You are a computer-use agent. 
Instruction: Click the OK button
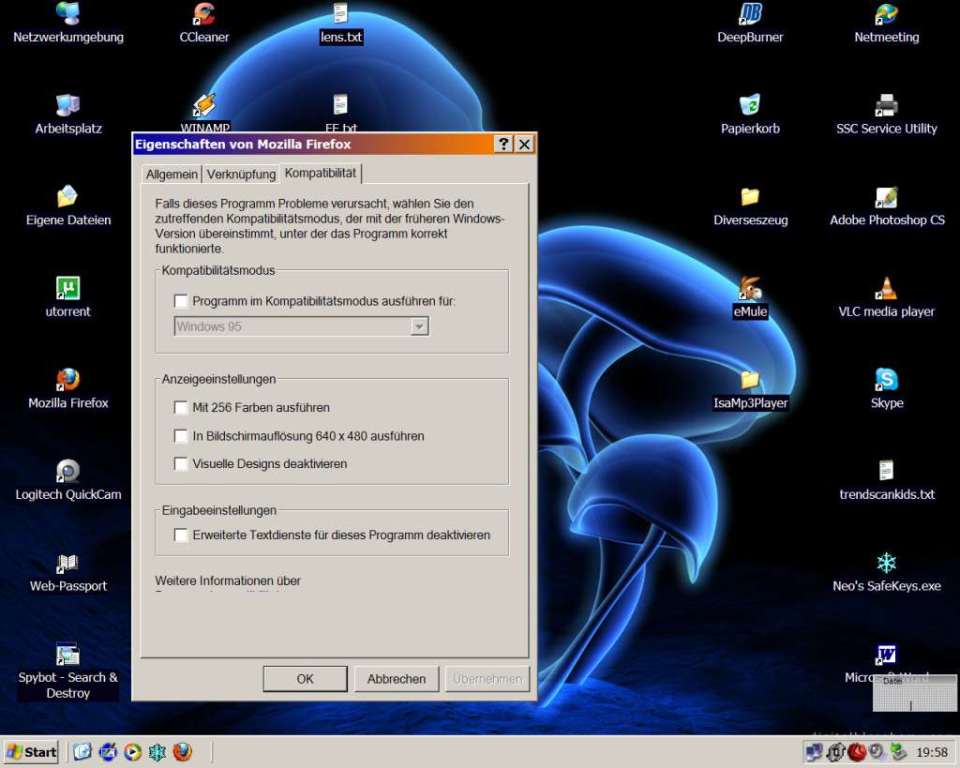[x=305, y=679]
